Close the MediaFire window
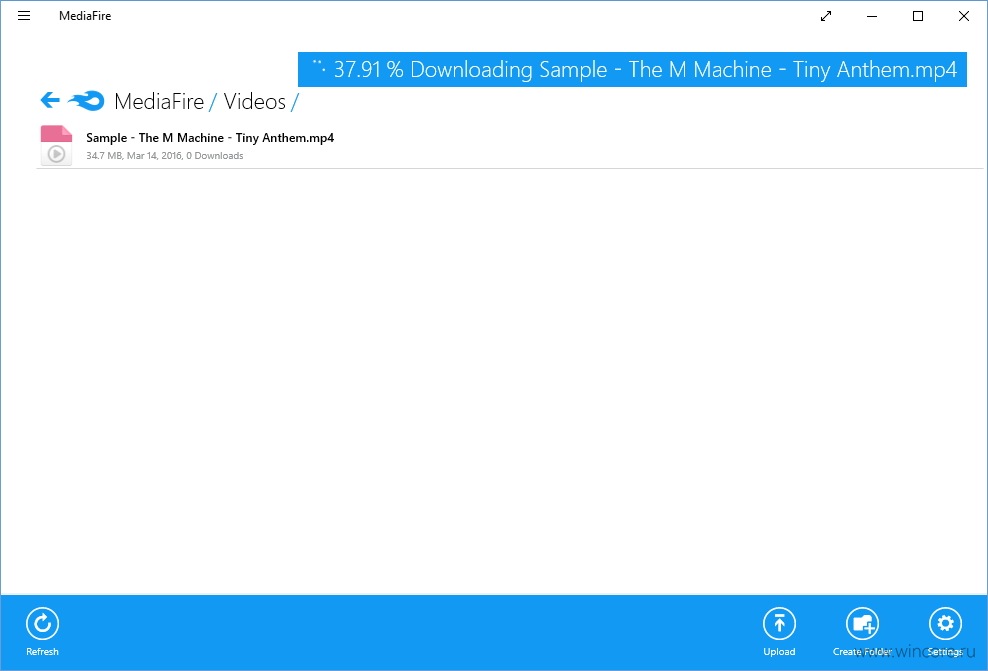Screen dimensions: 988x671 (964, 16)
